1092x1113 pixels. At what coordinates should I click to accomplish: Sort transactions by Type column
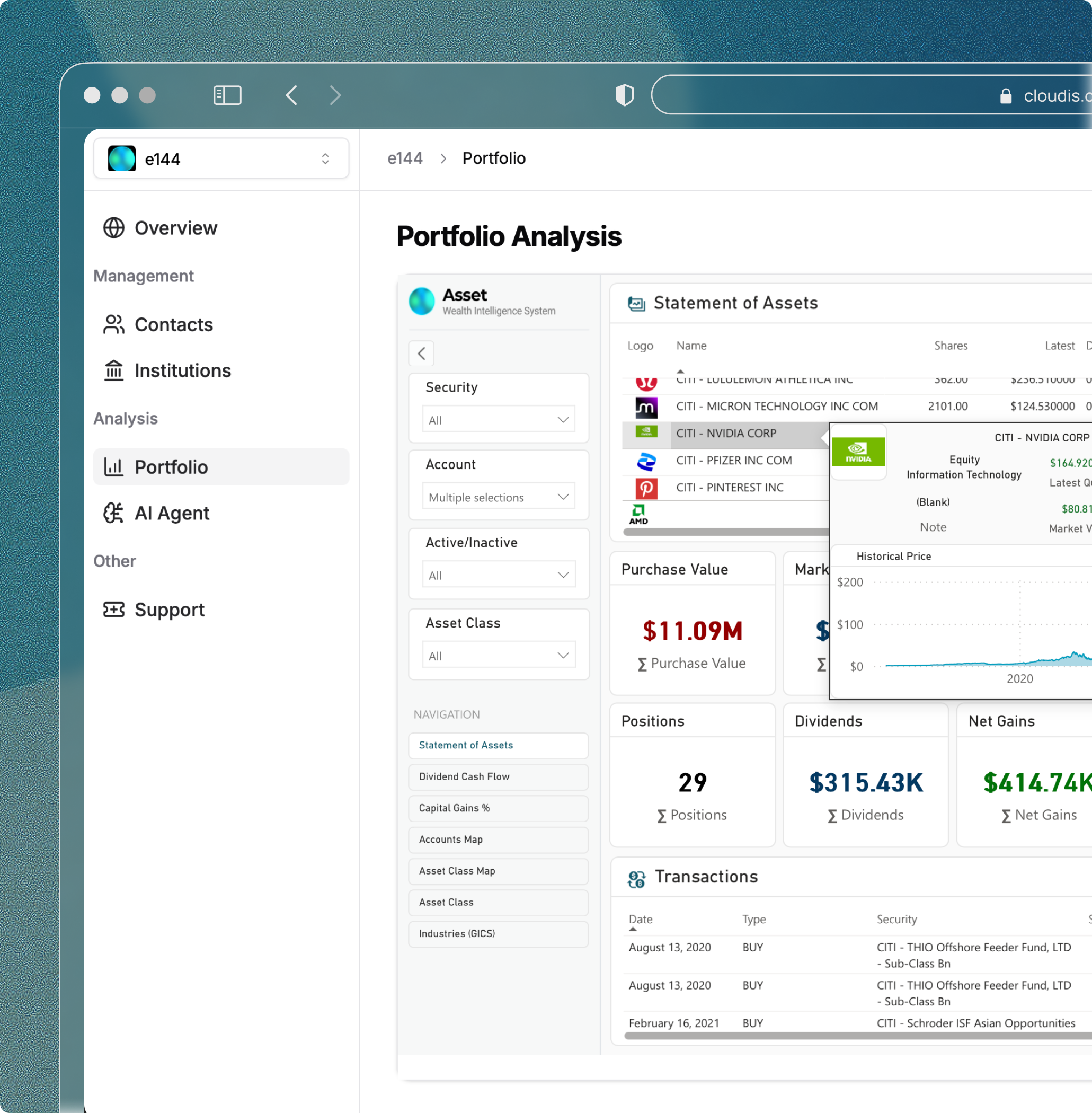pos(754,919)
